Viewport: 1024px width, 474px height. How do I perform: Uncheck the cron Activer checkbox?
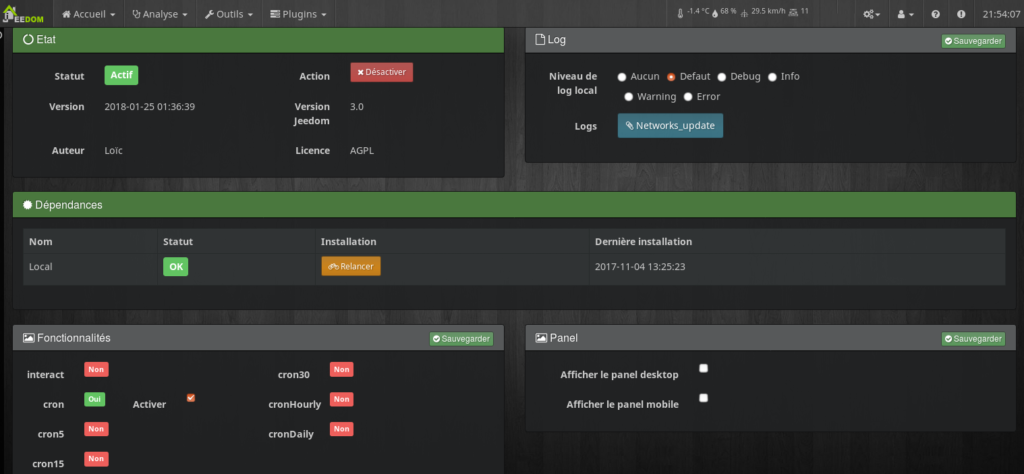(191, 398)
